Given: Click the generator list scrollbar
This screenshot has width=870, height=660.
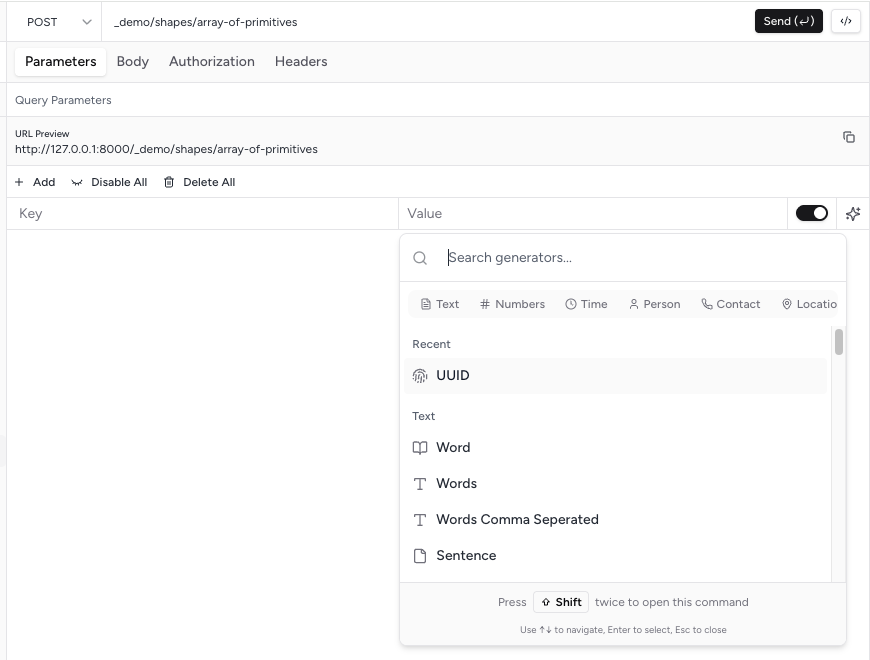Looking at the screenshot, I should tap(839, 342).
